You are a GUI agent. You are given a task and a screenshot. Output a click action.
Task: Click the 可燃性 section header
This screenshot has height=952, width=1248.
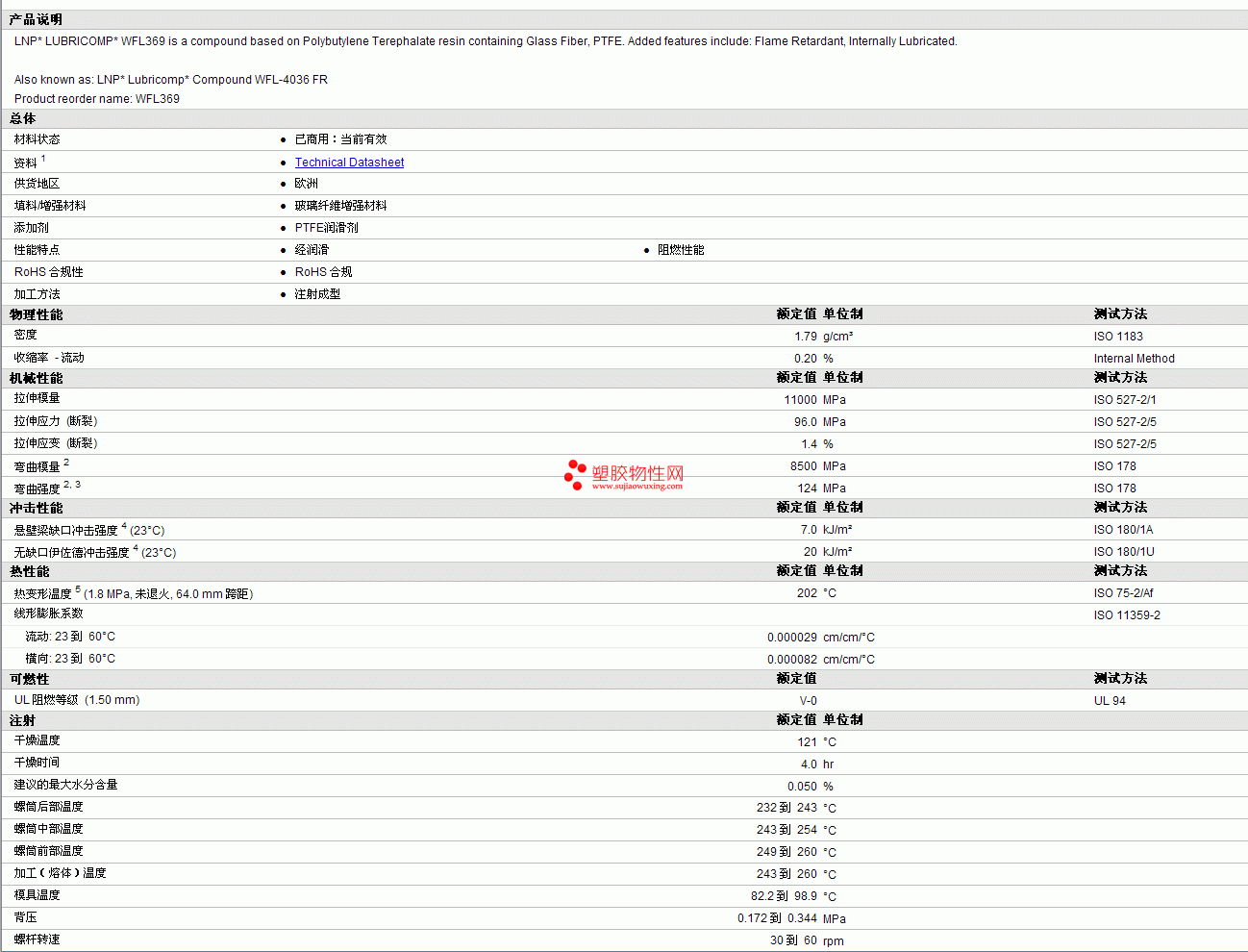(x=30, y=679)
